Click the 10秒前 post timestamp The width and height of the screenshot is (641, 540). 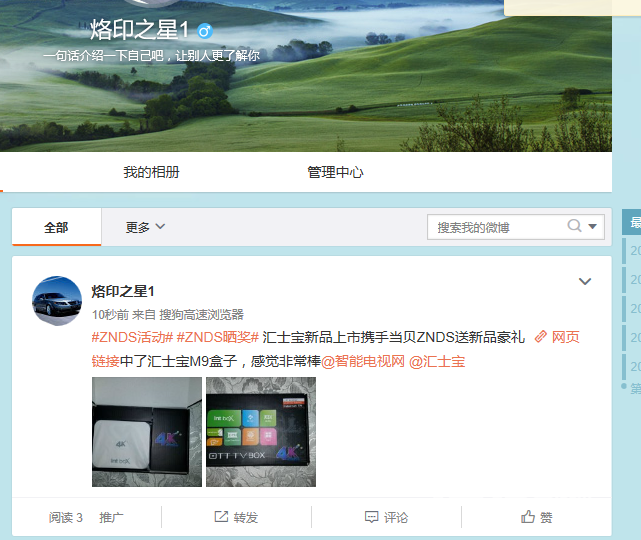[110, 314]
